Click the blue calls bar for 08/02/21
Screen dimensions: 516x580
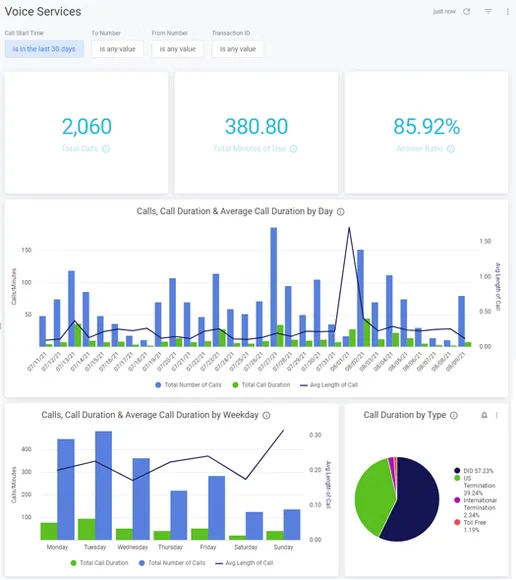(x=360, y=298)
